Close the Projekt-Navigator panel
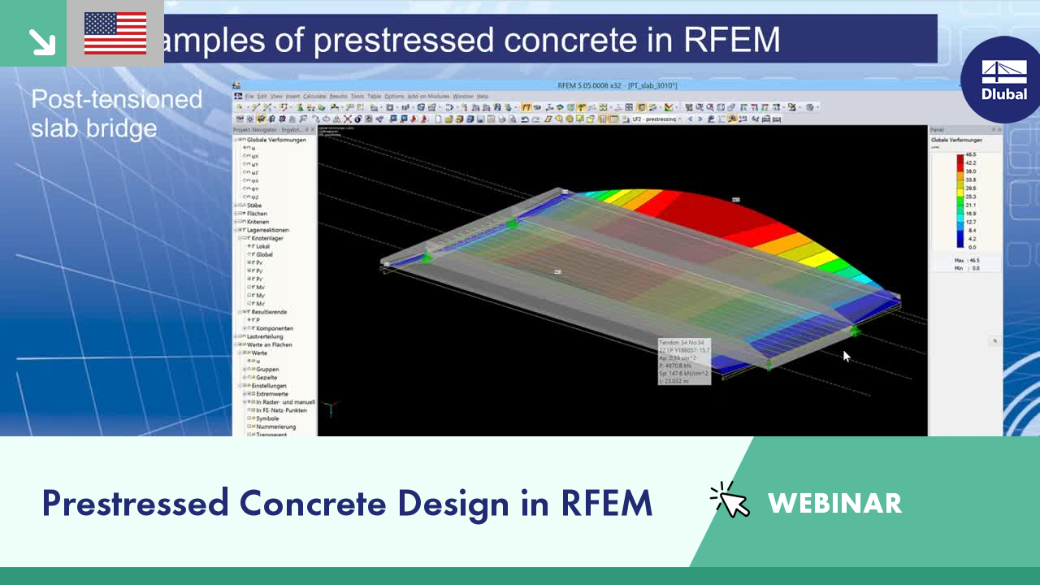 tap(313, 130)
